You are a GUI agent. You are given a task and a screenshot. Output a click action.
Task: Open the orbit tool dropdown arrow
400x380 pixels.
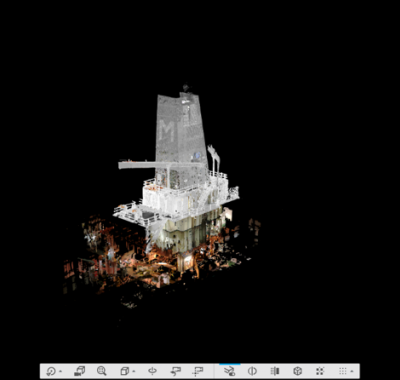coord(60,371)
